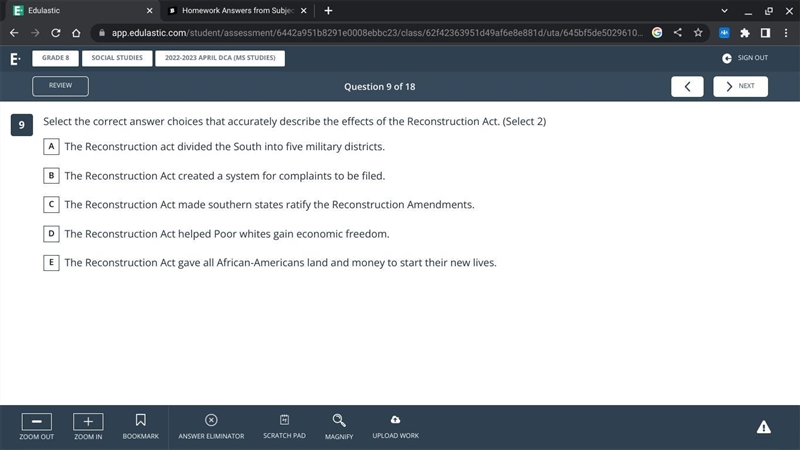Open the Chrome three-dot menu
The width and height of the screenshot is (800, 450).
[786, 33]
